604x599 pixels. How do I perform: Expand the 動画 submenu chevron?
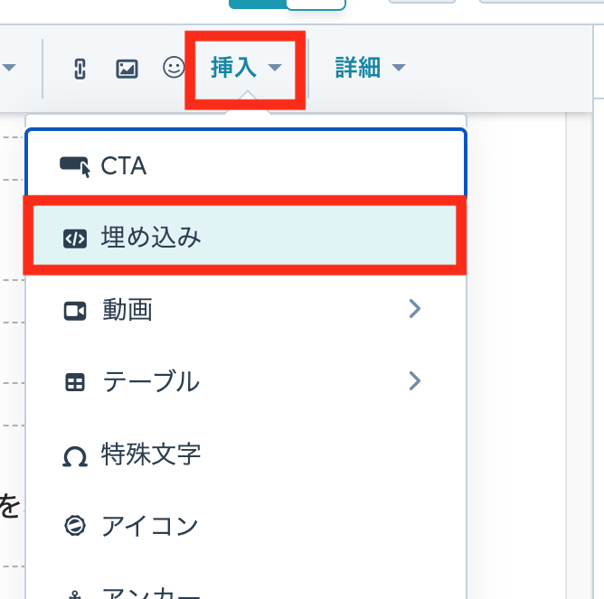click(415, 309)
